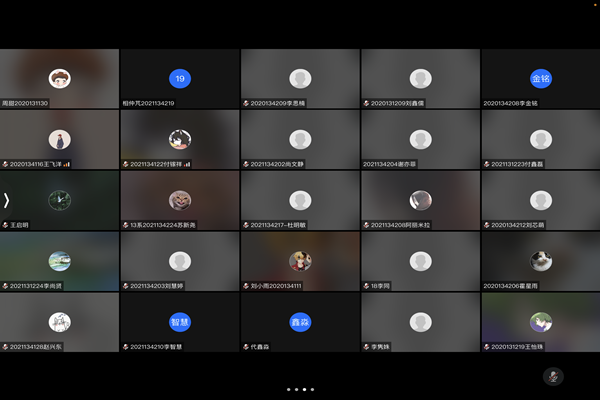Click the cat avatar of 2021134206霍星雨

click(x=541, y=261)
